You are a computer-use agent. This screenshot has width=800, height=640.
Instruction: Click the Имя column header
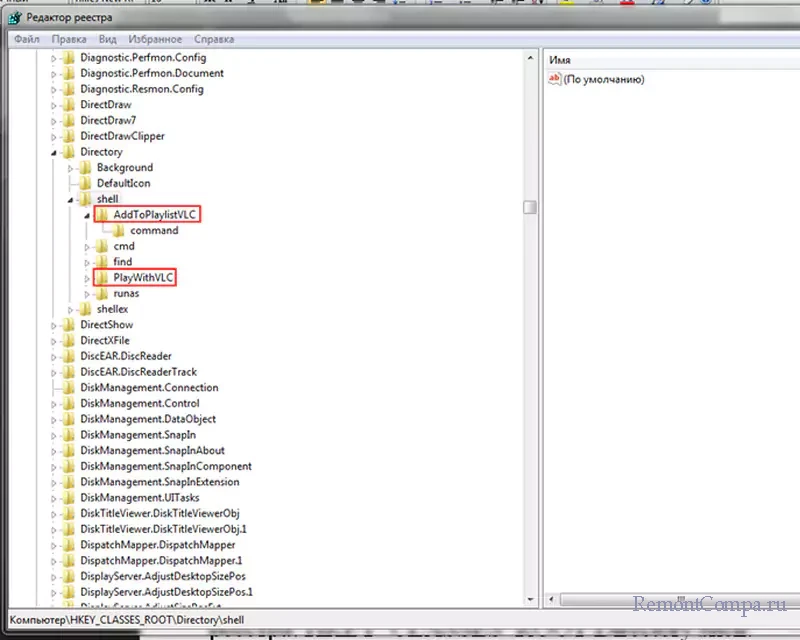[560, 60]
